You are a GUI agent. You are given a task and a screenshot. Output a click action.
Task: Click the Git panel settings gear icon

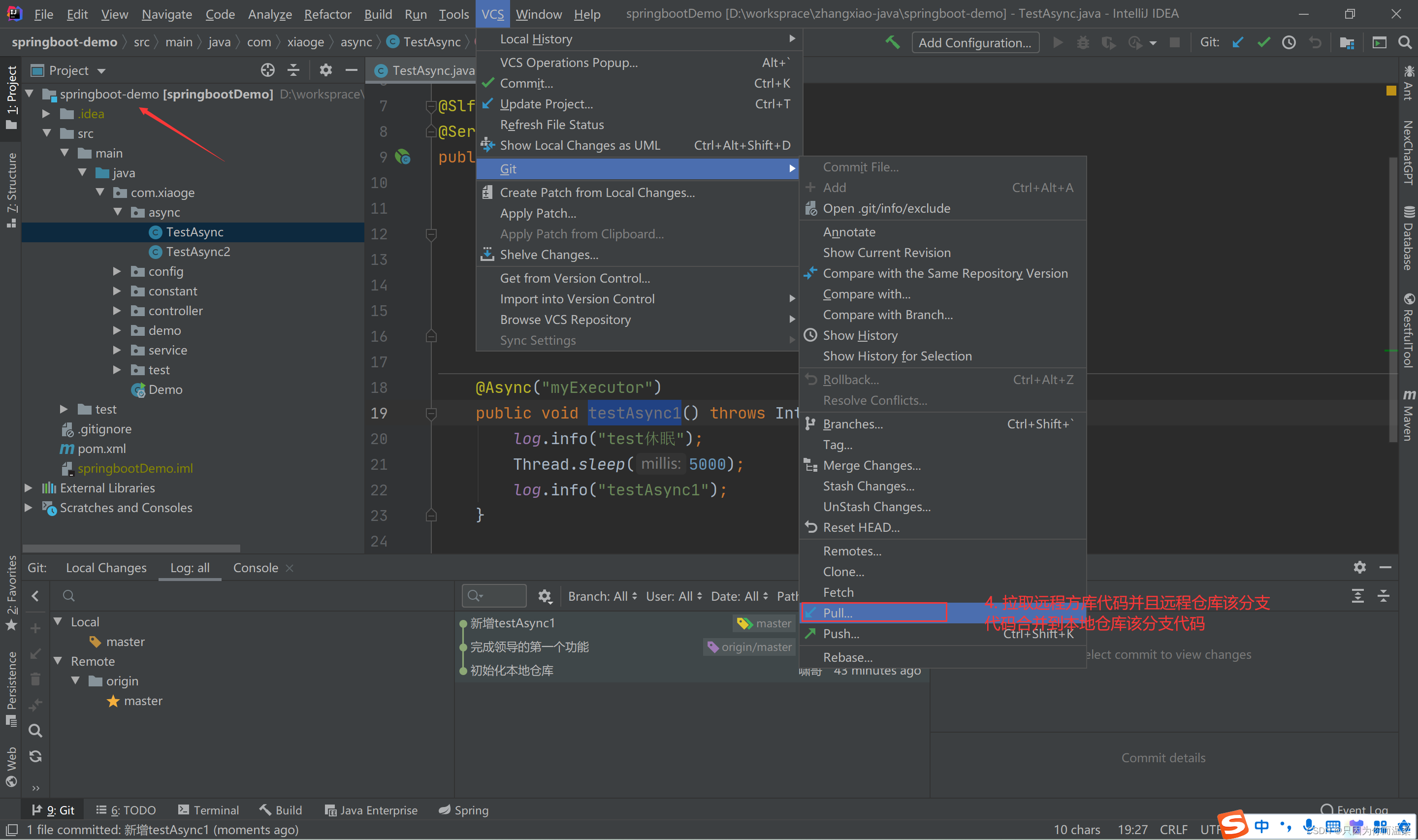point(1360,567)
